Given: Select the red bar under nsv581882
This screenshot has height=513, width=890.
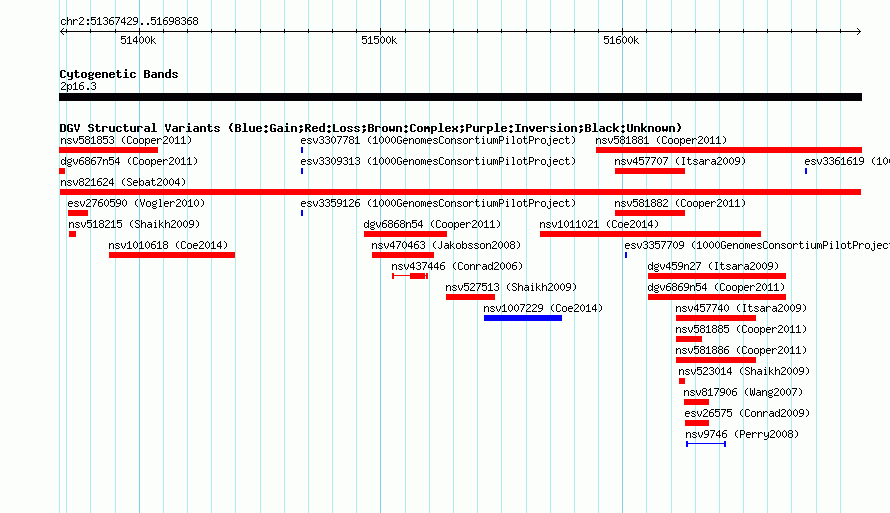Looking at the screenshot, I should tap(650, 213).
